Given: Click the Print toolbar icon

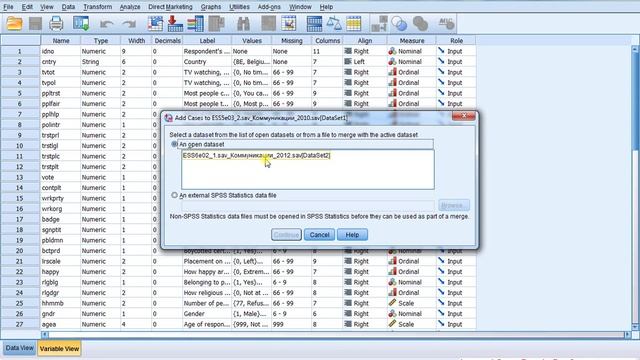Looking at the screenshot, I should click(56, 24).
